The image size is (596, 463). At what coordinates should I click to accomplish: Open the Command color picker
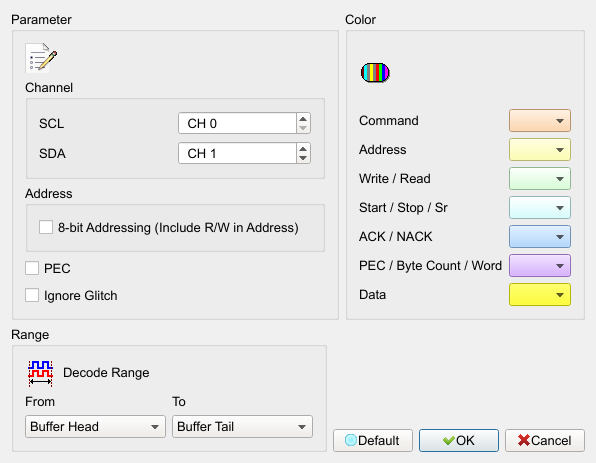(540, 121)
